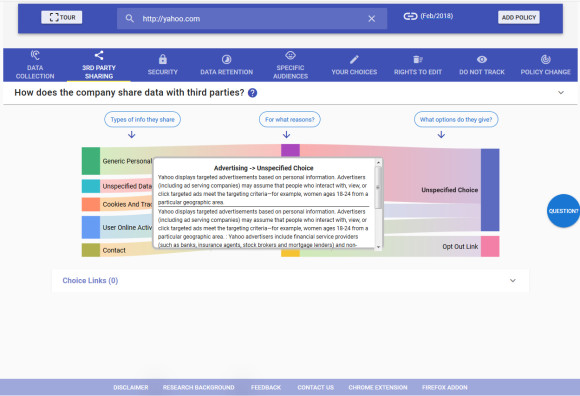Screen dimensions: 580x396
Task: Open the Research Background footer link
Action: [199, 387]
